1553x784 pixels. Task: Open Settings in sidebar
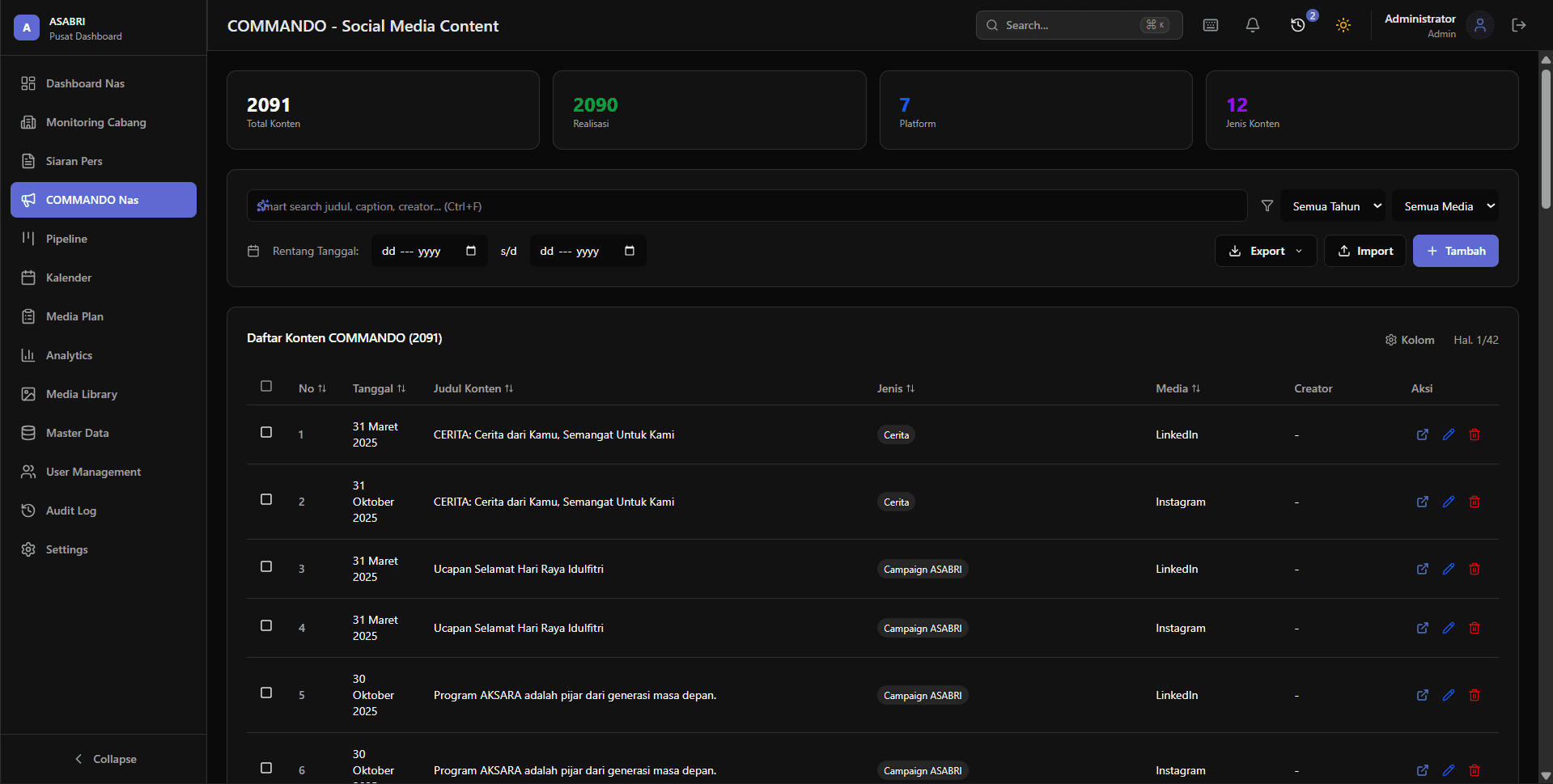pos(104,549)
